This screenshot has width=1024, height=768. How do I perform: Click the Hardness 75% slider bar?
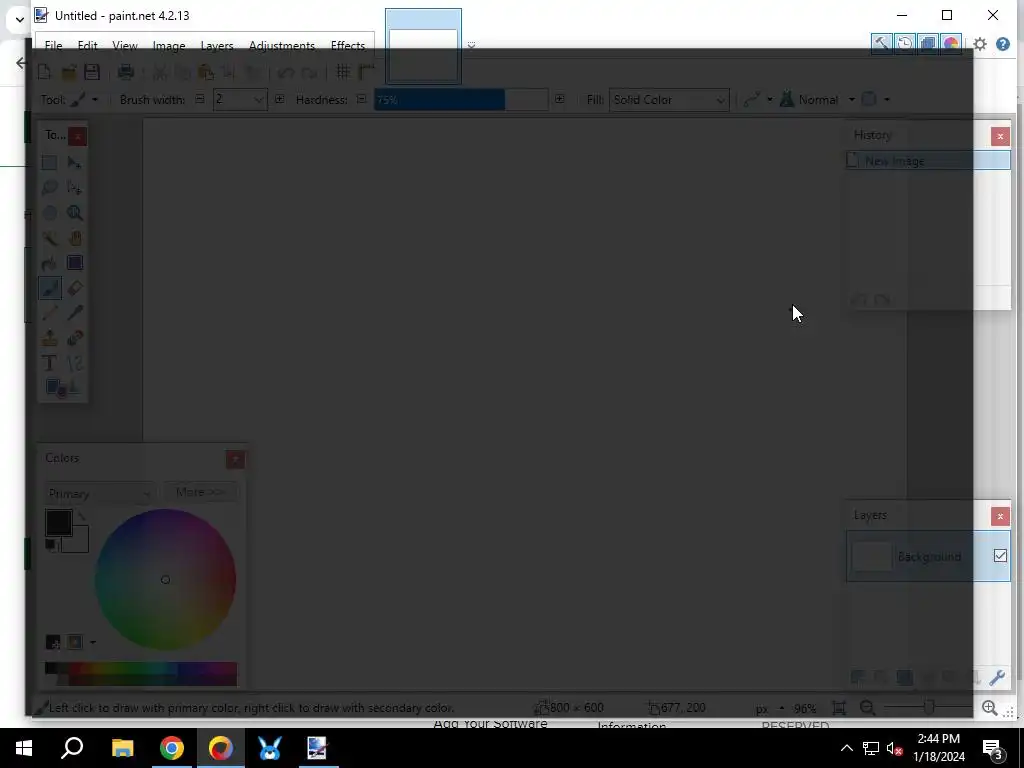[x=461, y=100]
